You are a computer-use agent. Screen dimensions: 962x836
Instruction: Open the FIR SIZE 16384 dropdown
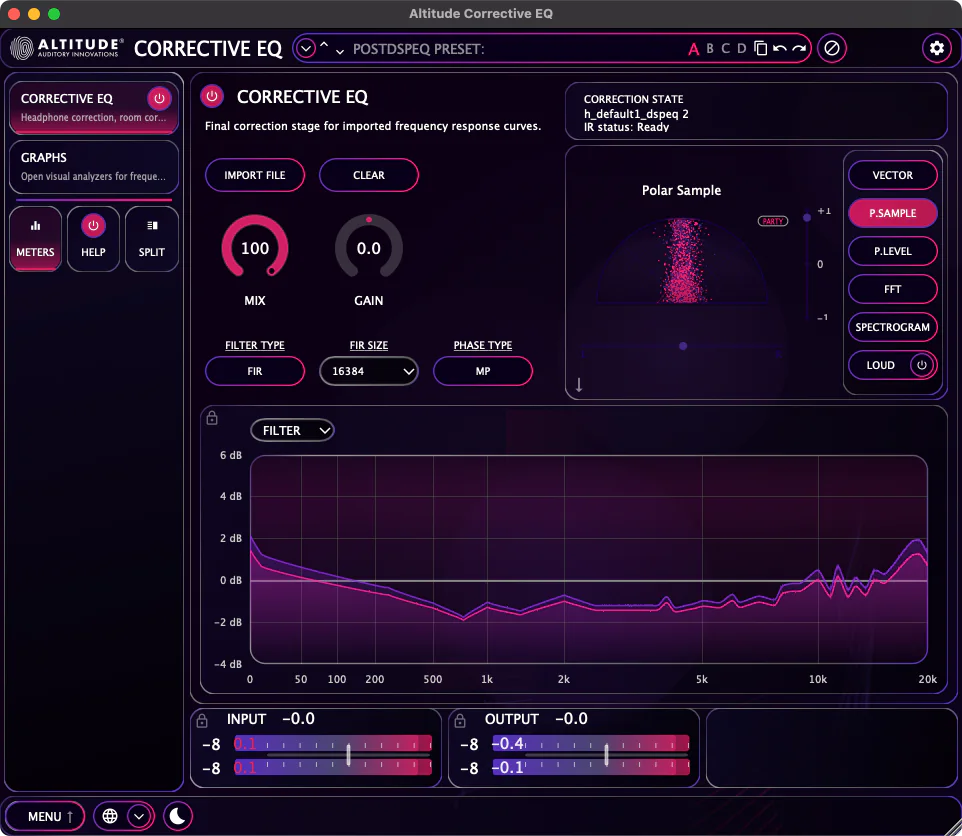click(369, 371)
